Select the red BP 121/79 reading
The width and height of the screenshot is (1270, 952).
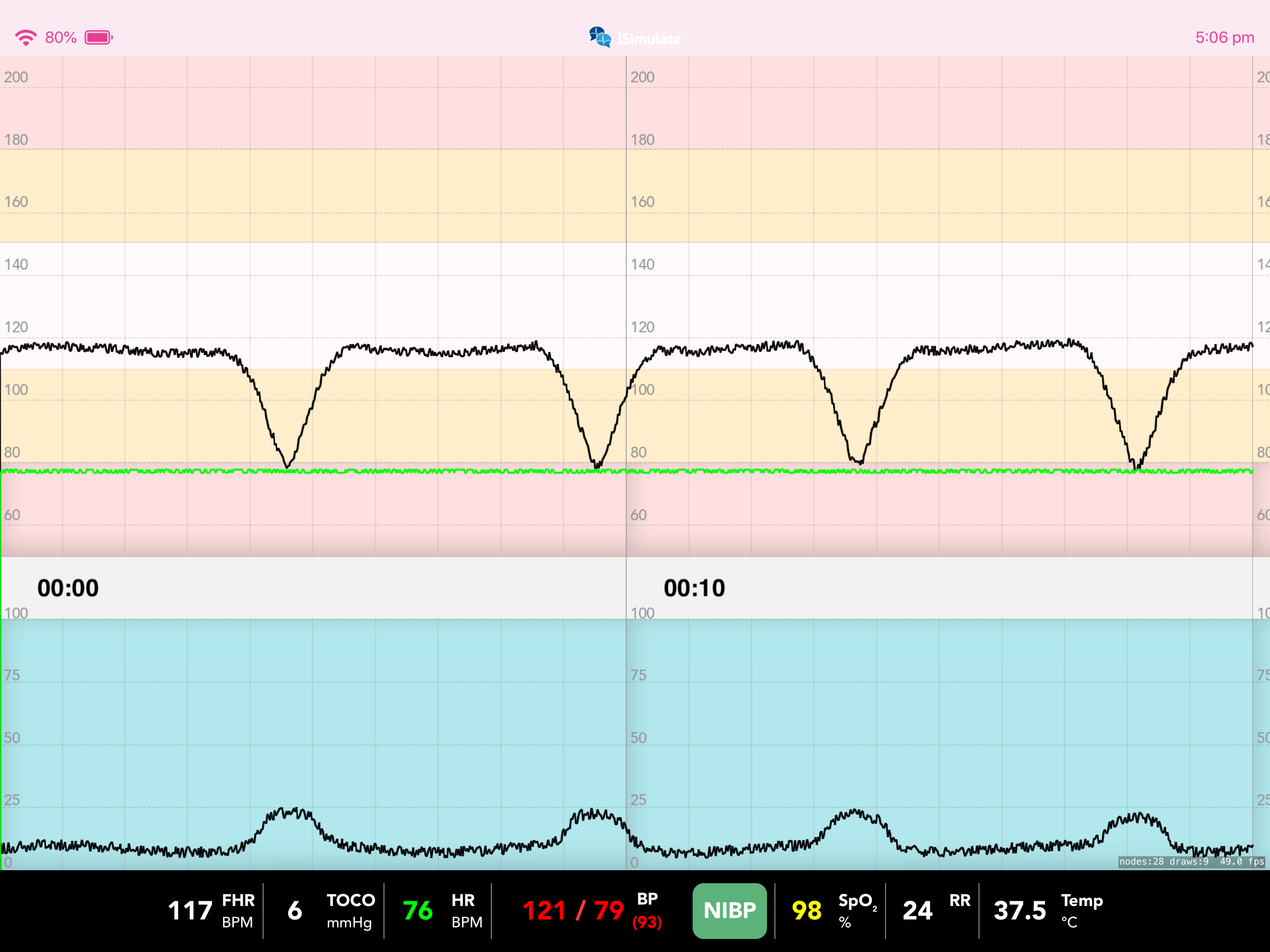tap(573, 911)
